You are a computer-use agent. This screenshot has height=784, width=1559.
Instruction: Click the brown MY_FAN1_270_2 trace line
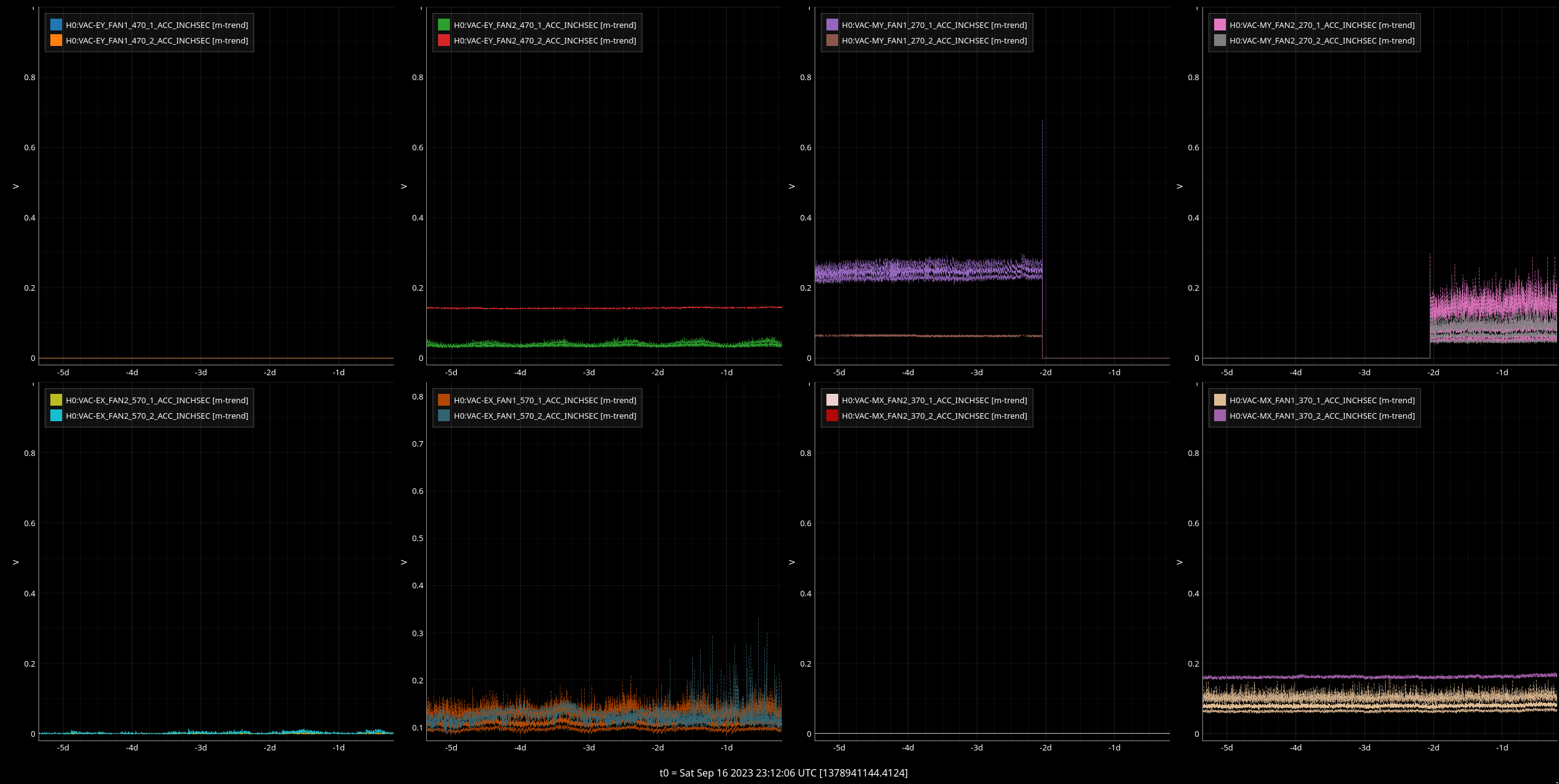coord(928,336)
